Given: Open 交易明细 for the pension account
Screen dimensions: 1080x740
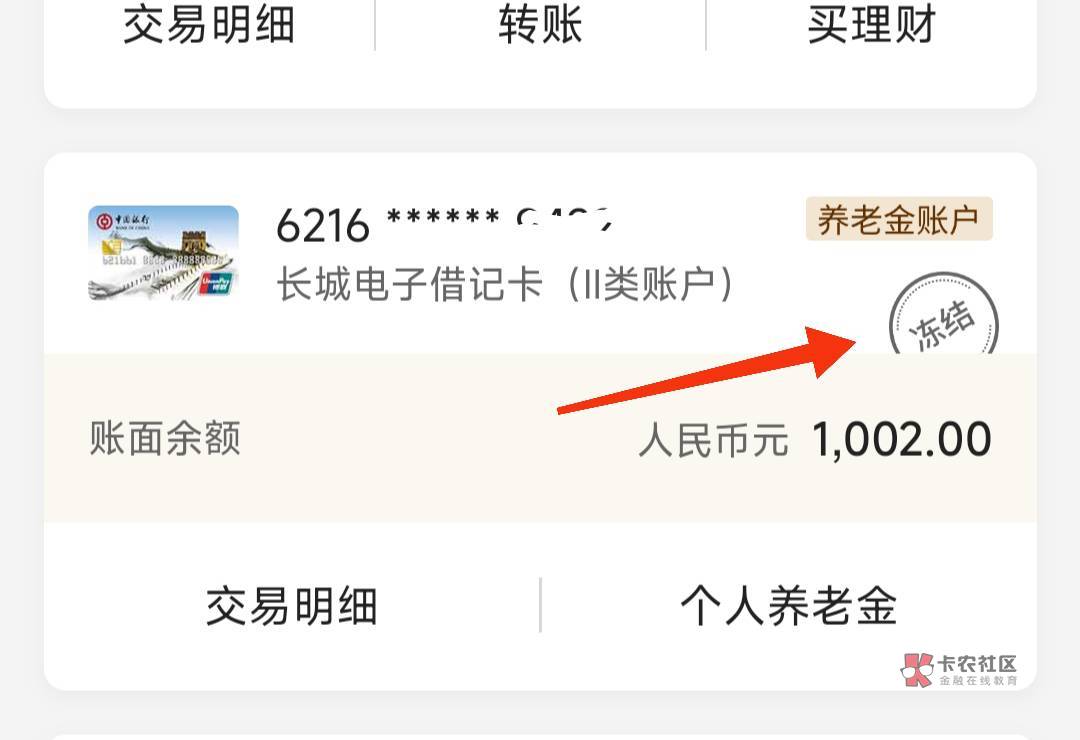Looking at the screenshot, I should (x=292, y=606).
